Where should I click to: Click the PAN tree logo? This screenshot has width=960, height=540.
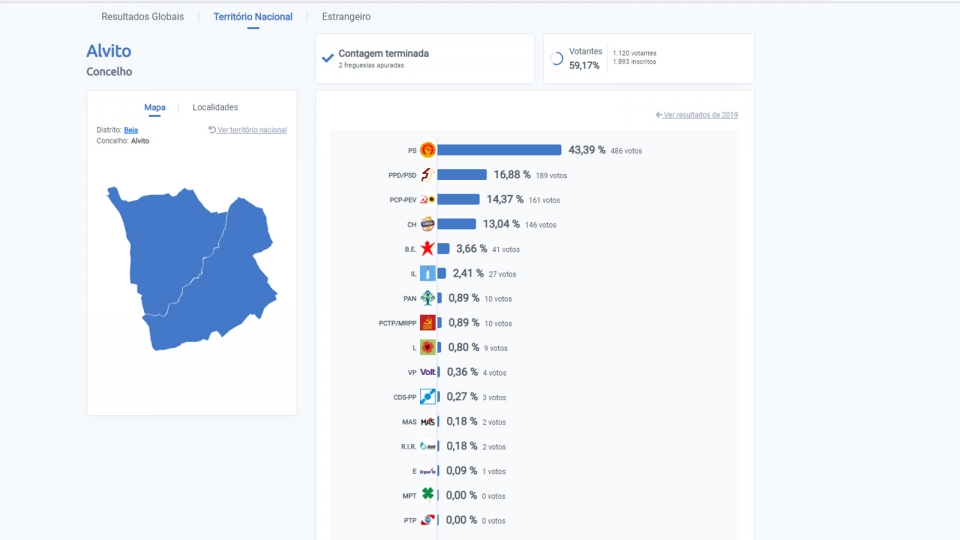click(x=427, y=298)
